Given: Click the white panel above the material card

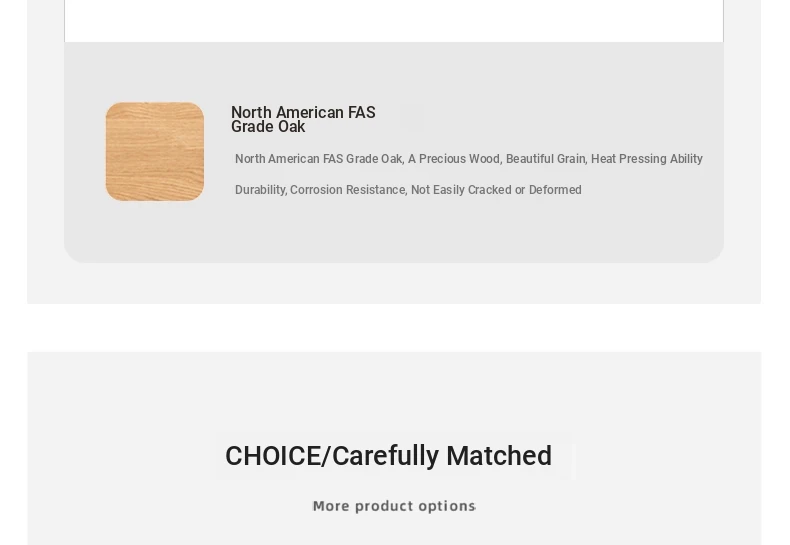Looking at the screenshot, I should (394, 20).
